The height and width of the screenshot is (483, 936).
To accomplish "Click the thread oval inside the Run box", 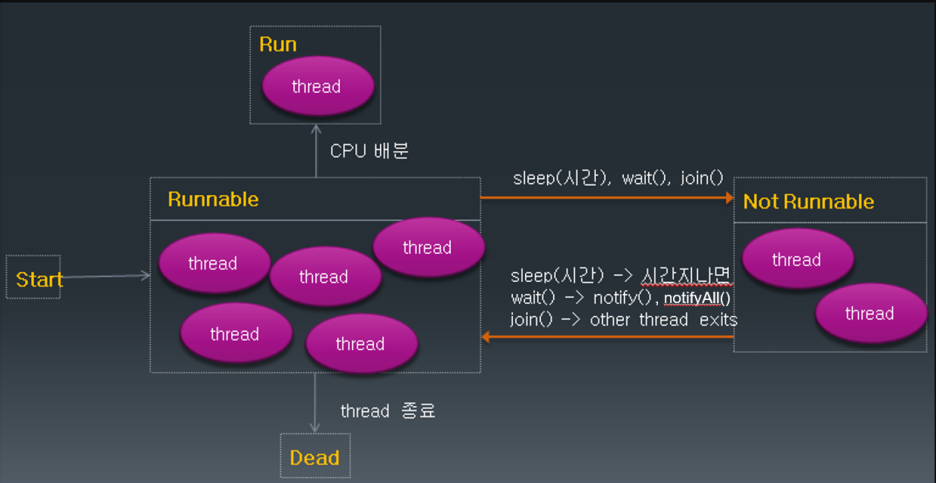I will click(x=318, y=86).
